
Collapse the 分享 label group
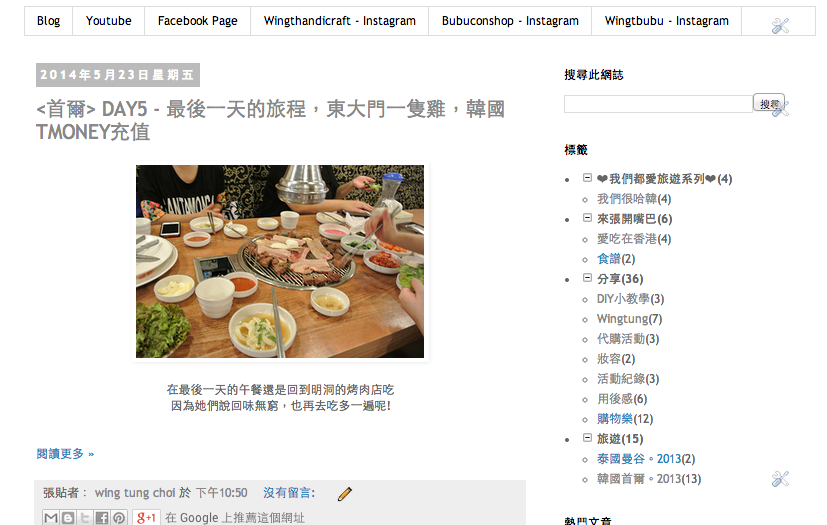(587, 278)
